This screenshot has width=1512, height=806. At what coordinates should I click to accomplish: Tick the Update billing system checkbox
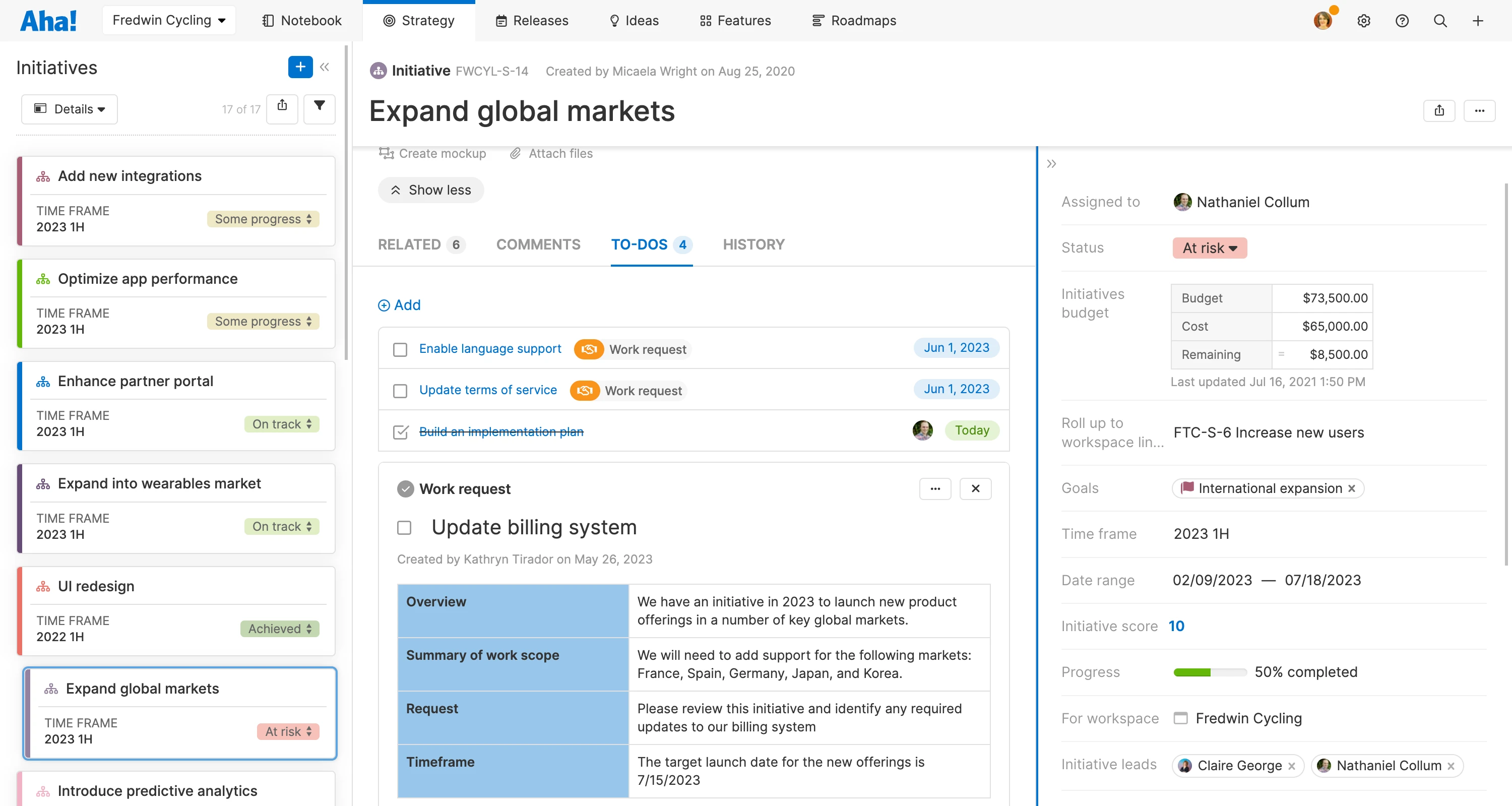point(404,527)
